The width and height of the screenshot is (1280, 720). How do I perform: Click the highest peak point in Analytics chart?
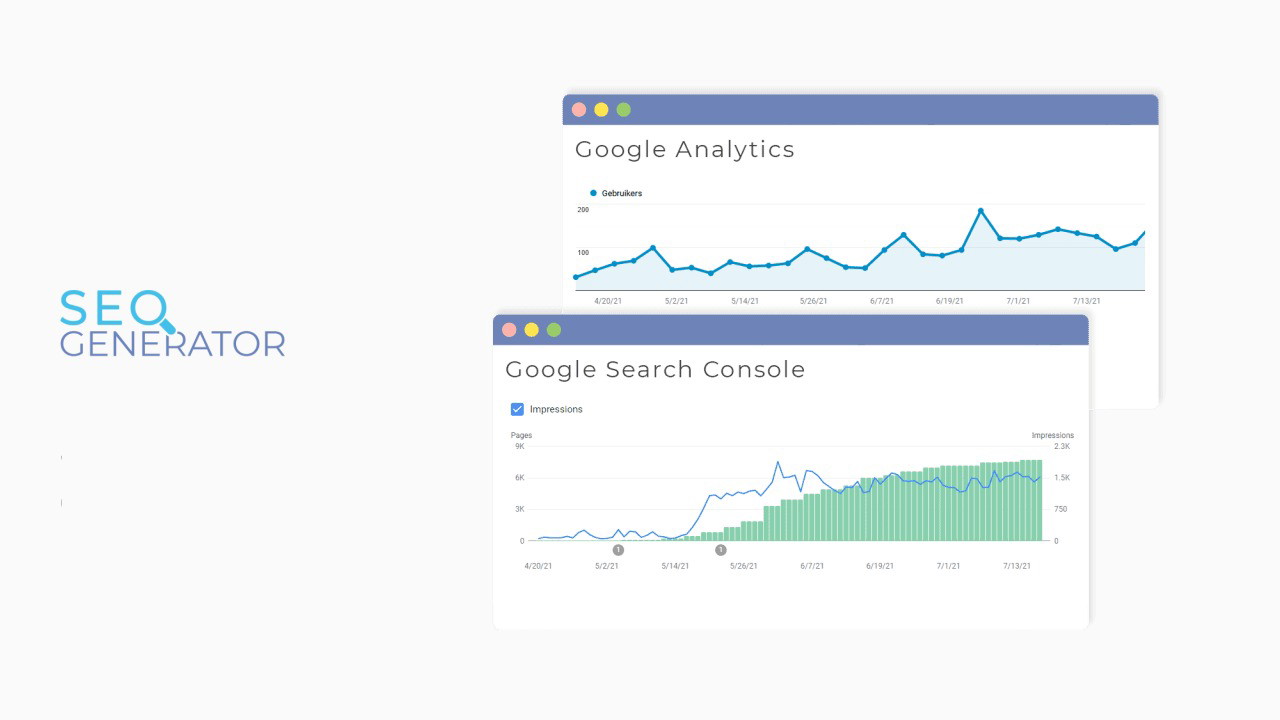tap(981, 211)
